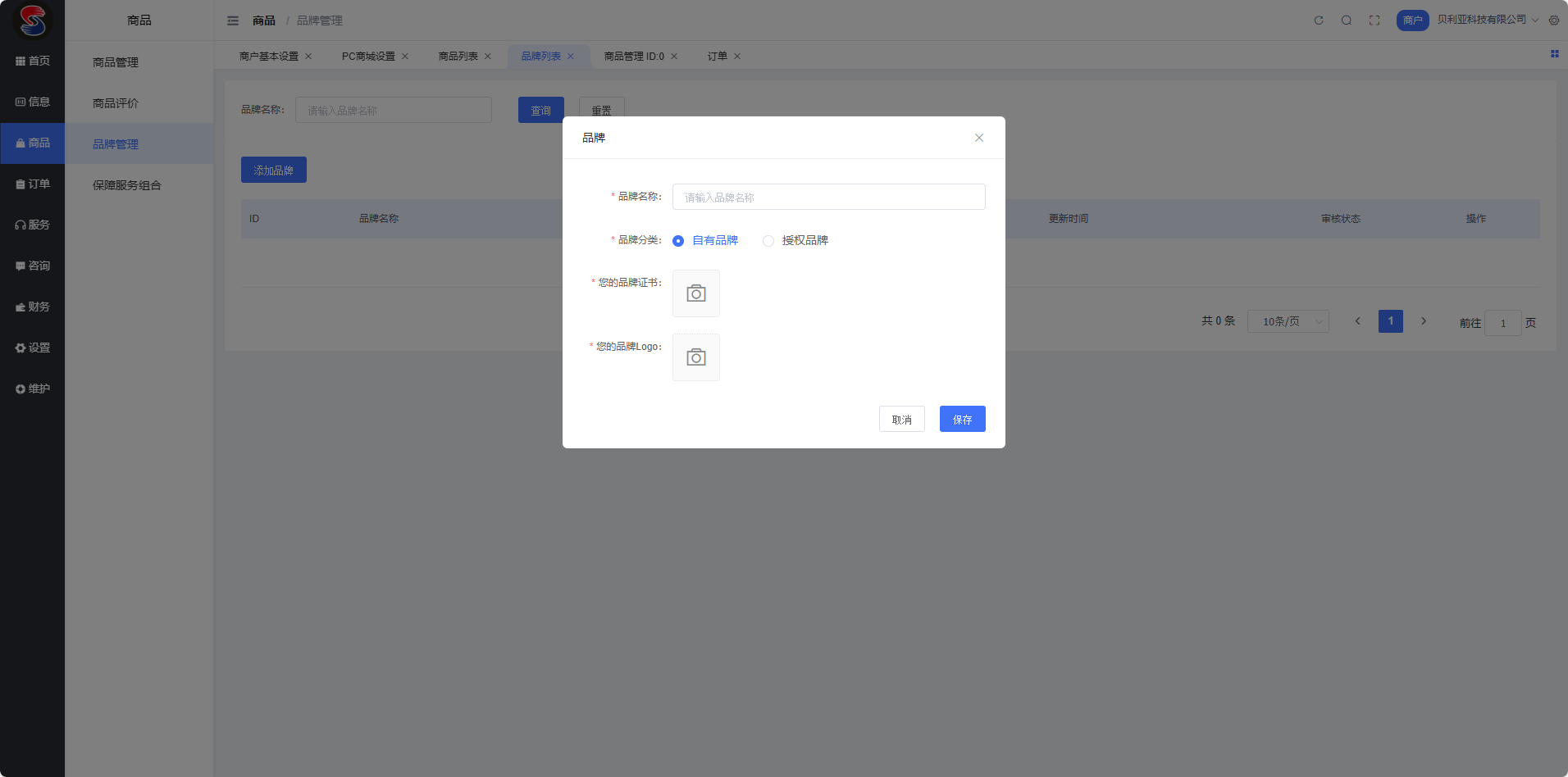Viewport: 1568px width, 777px height.
Task: Open the search icon in header
Action: coord(1347,20)
